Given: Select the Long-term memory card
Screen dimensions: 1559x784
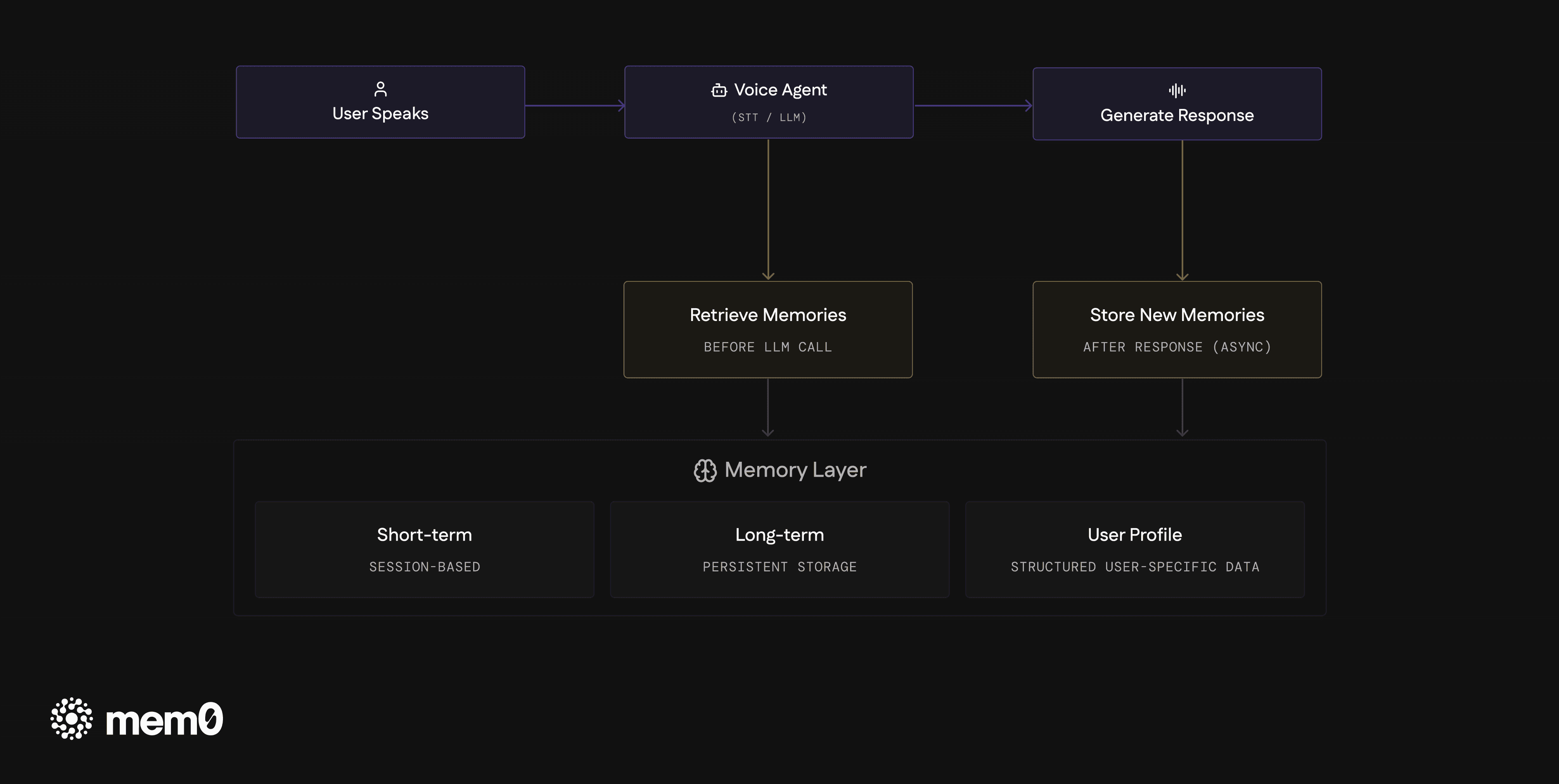Looking at the screenshot, I should coord(779,549).
